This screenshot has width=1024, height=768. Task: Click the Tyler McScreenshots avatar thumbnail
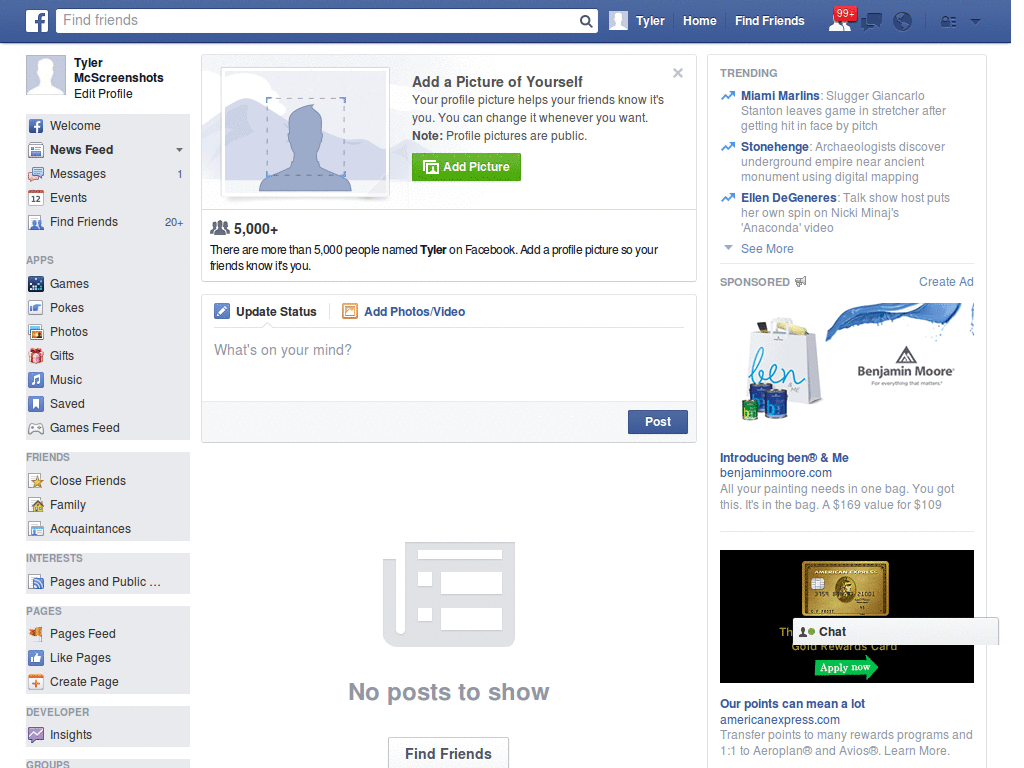(46, 75)
